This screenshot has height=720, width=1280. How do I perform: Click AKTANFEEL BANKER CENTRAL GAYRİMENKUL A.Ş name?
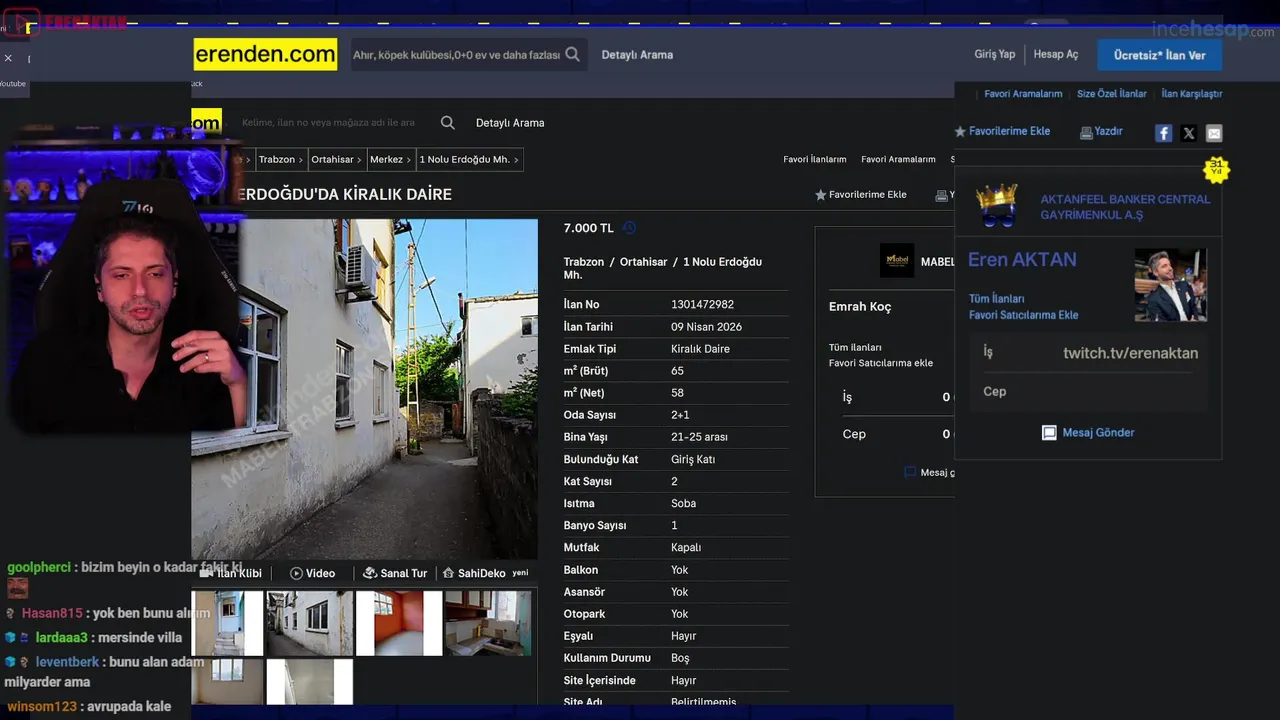pos(1125,207)
